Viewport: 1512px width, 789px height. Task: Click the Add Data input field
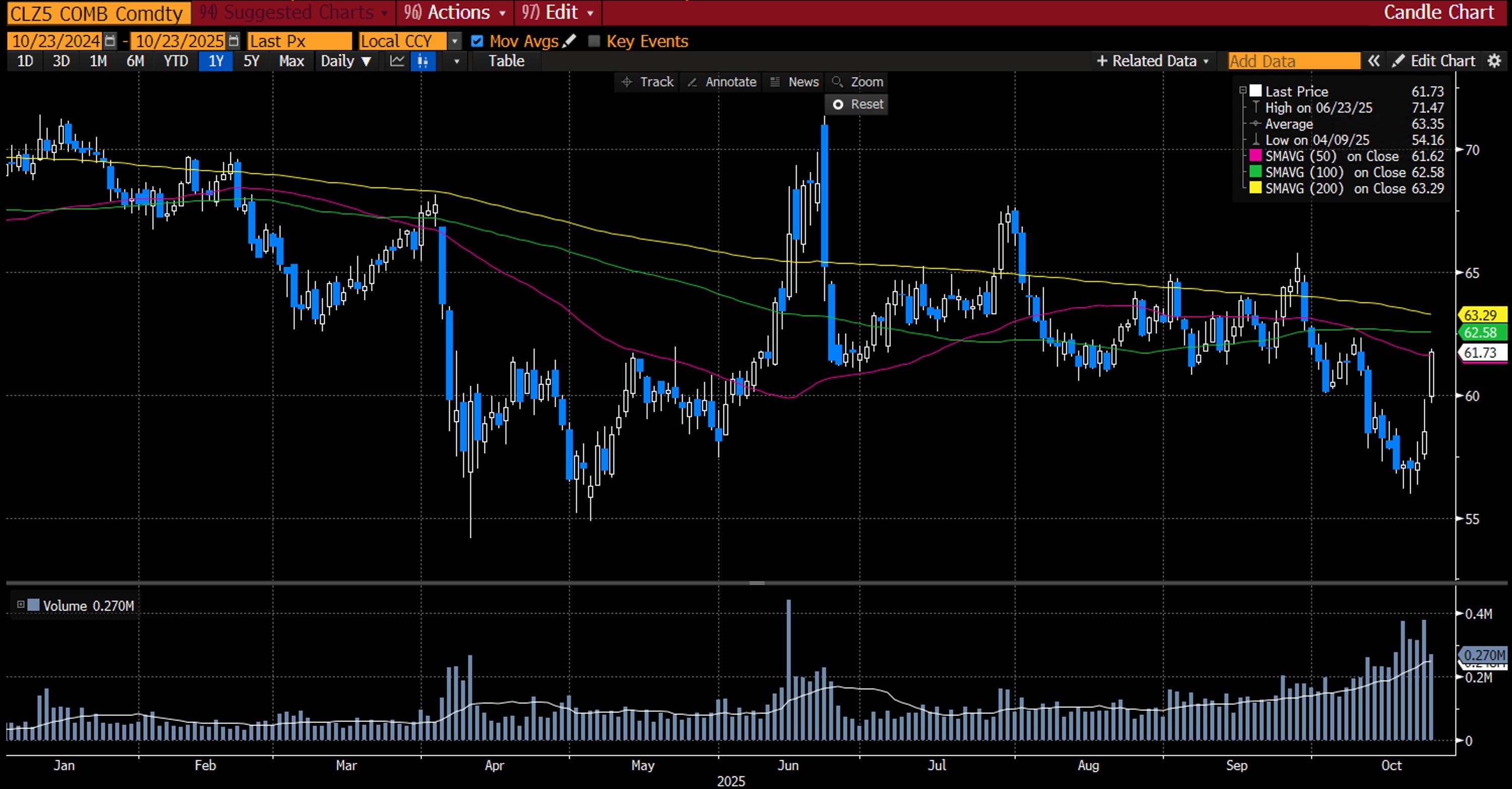point(1294,61)
